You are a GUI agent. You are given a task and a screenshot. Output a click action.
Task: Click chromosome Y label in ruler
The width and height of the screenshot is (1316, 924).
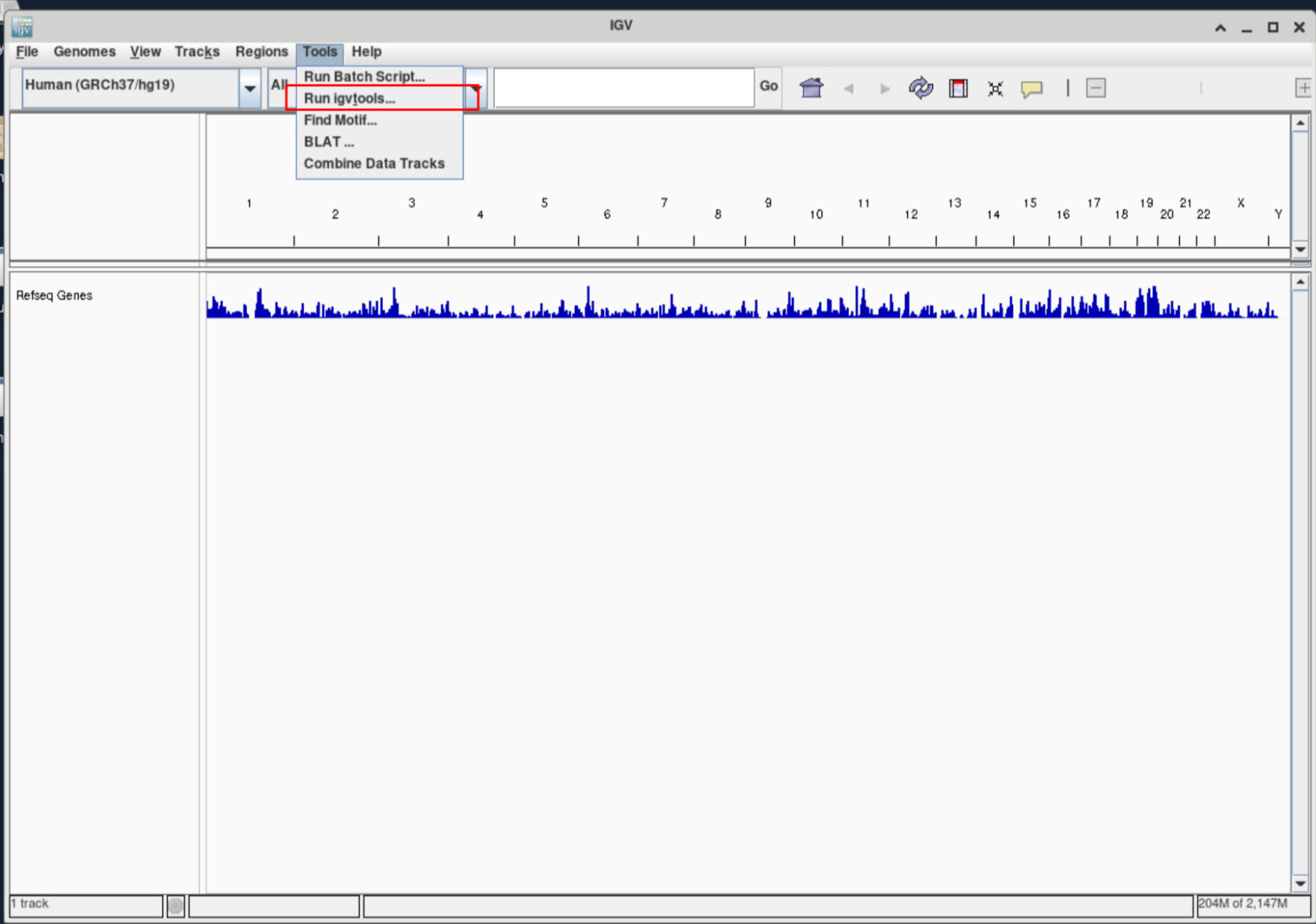click(1278, 215)
